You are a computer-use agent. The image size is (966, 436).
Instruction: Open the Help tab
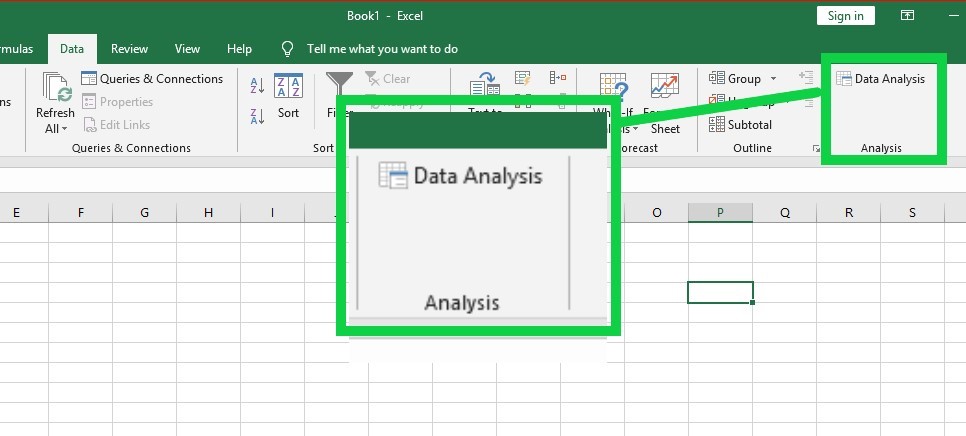(x=239, y=49)
